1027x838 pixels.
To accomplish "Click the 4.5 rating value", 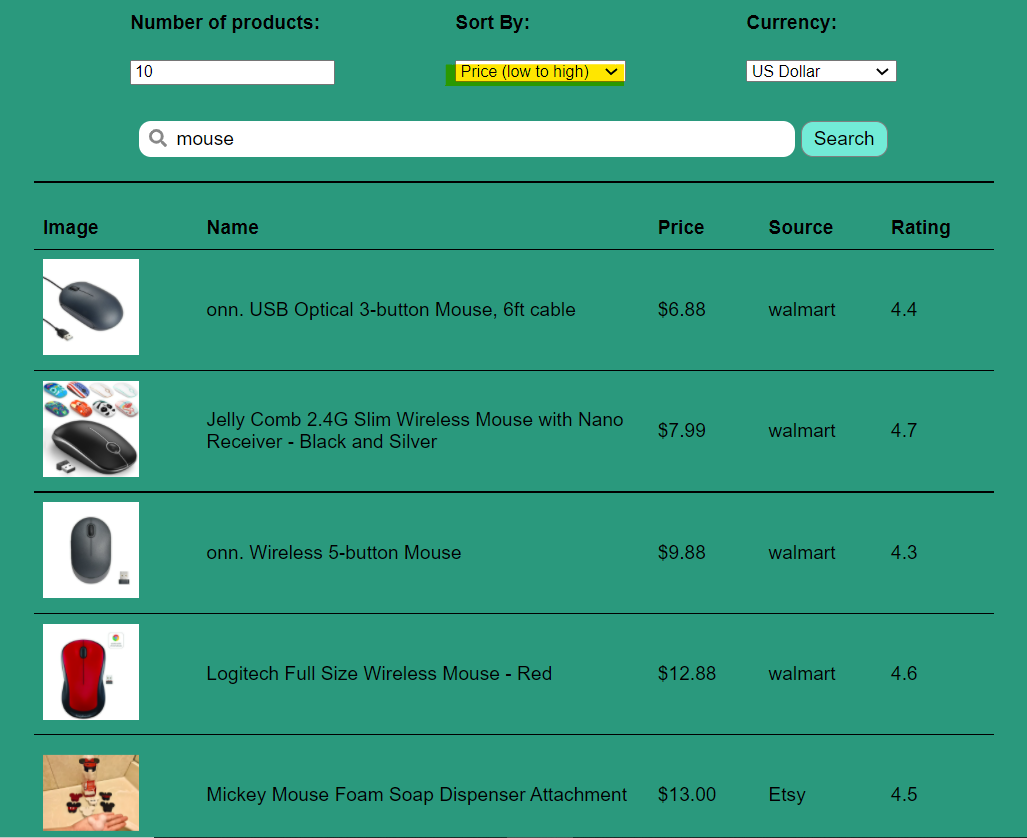I will pyautogui.click(x=904, y=795).
